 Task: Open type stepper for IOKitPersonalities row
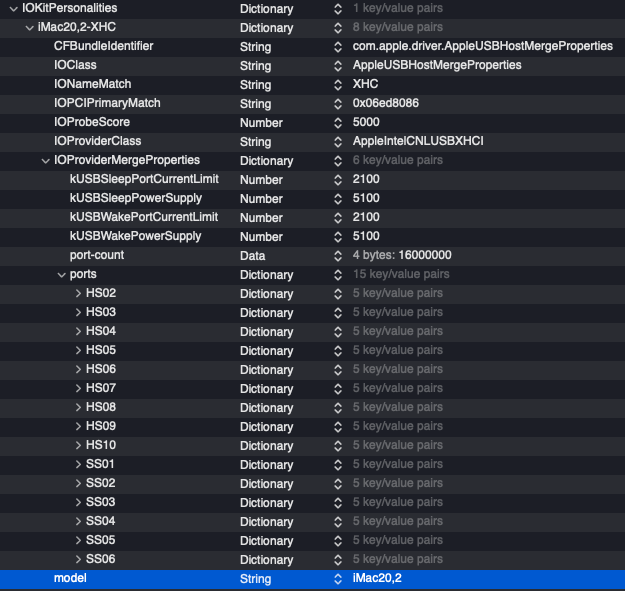pos(338,9)
